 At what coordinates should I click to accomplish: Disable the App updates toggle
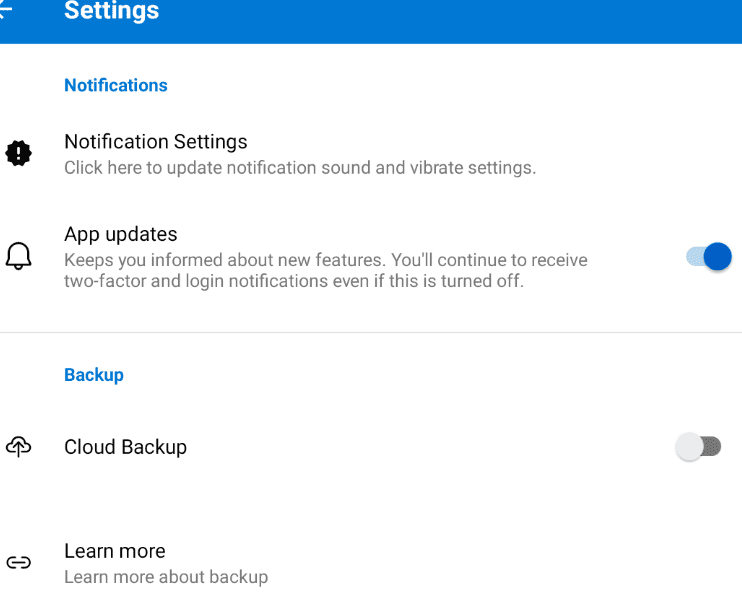coord(709,257)
